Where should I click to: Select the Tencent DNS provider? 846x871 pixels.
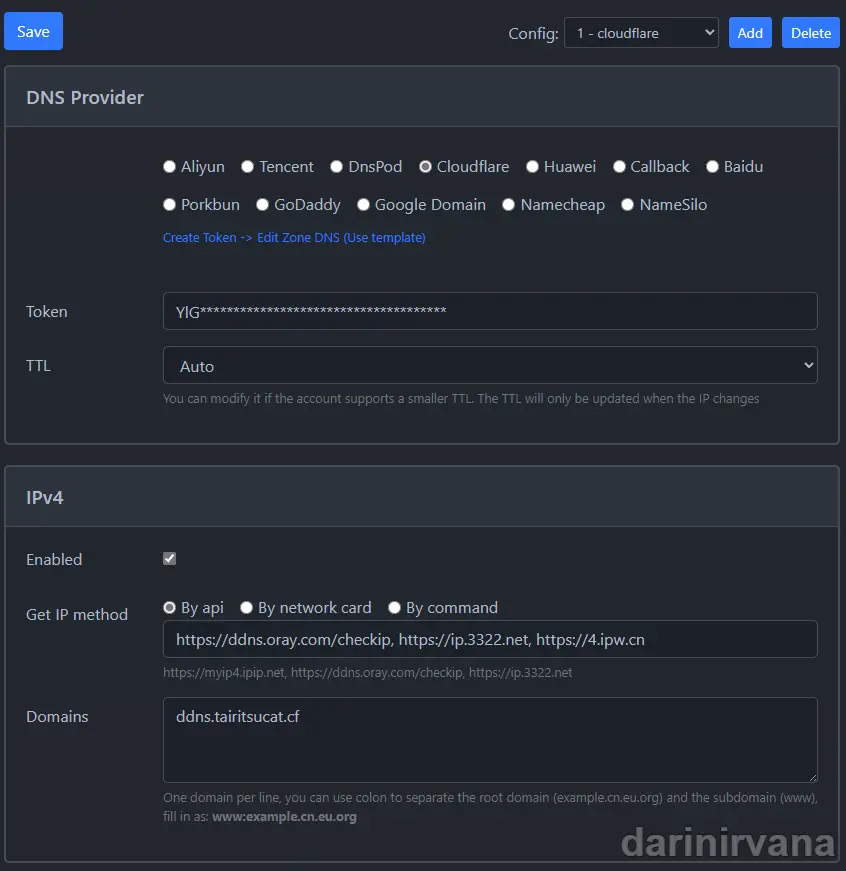click(x=247, y=167)
